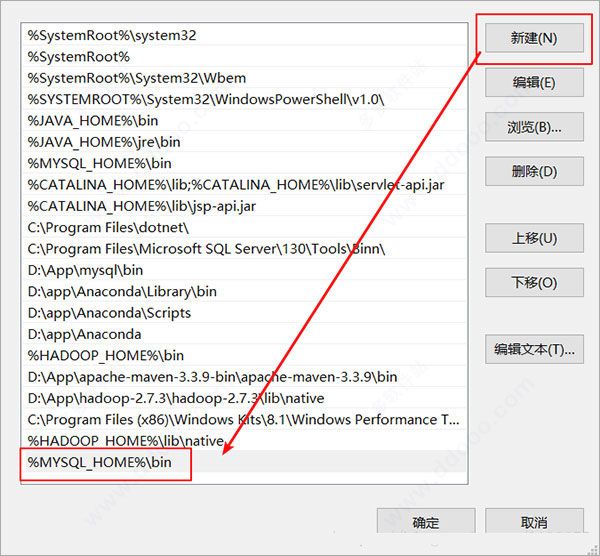Select the %JAVA_HOME%\bin entry

click(x=244, y=121)
